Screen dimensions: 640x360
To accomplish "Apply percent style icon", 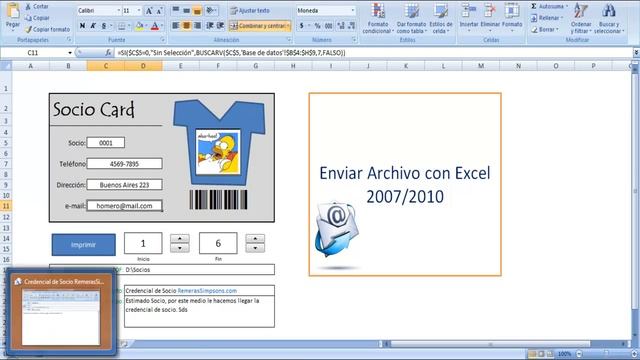I will [x=318, y=26].
